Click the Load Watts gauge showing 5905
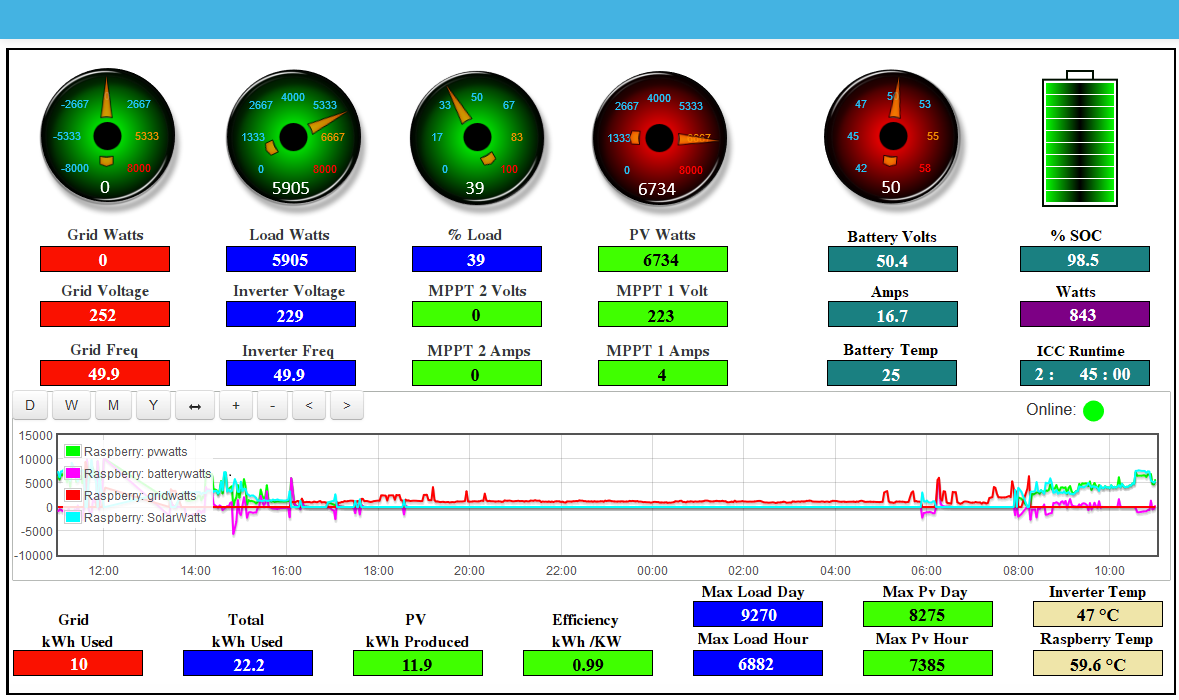The image size is (1179, 700). click(x=293, y=136)
